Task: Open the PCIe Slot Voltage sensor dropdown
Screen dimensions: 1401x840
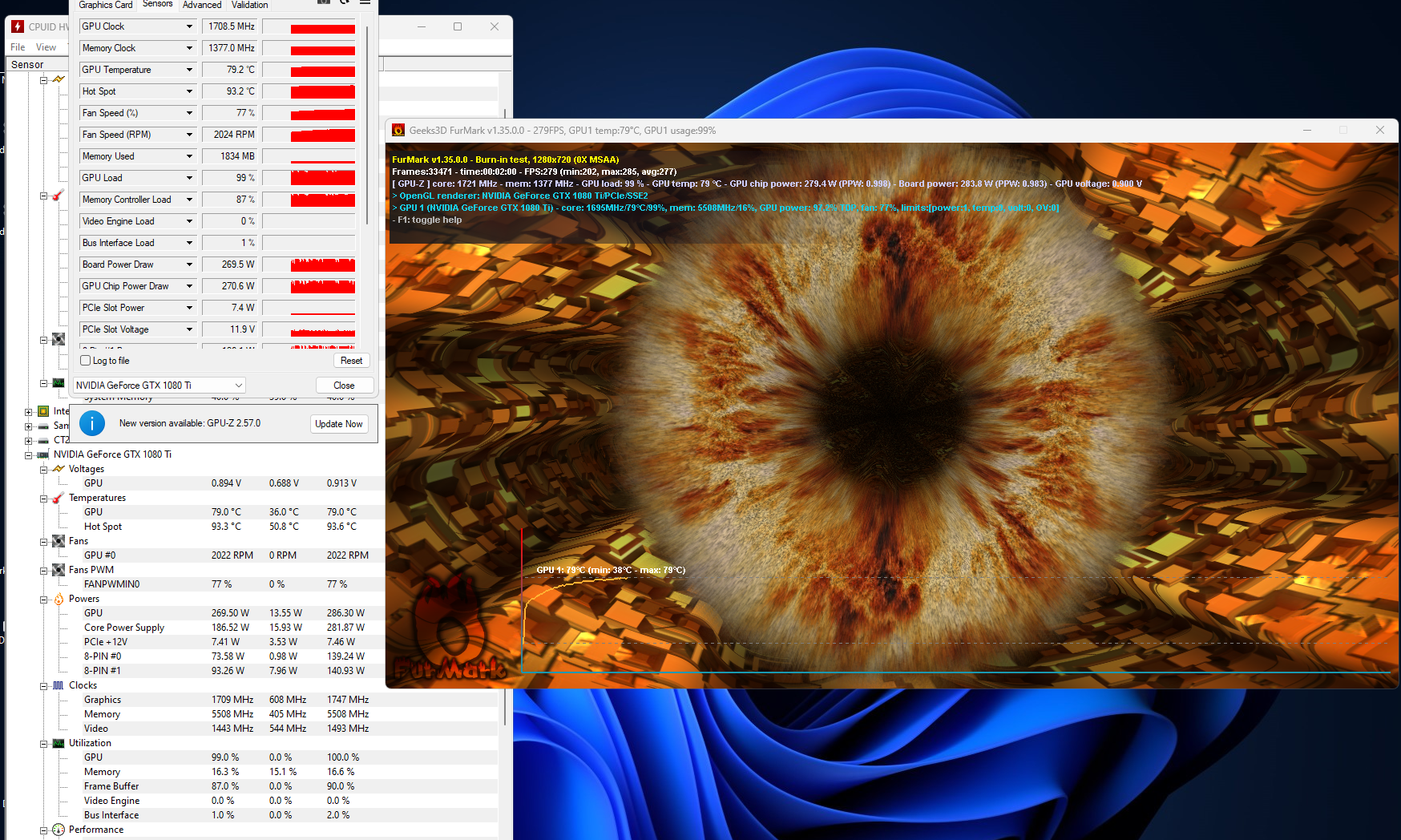Action: [189, 329]
